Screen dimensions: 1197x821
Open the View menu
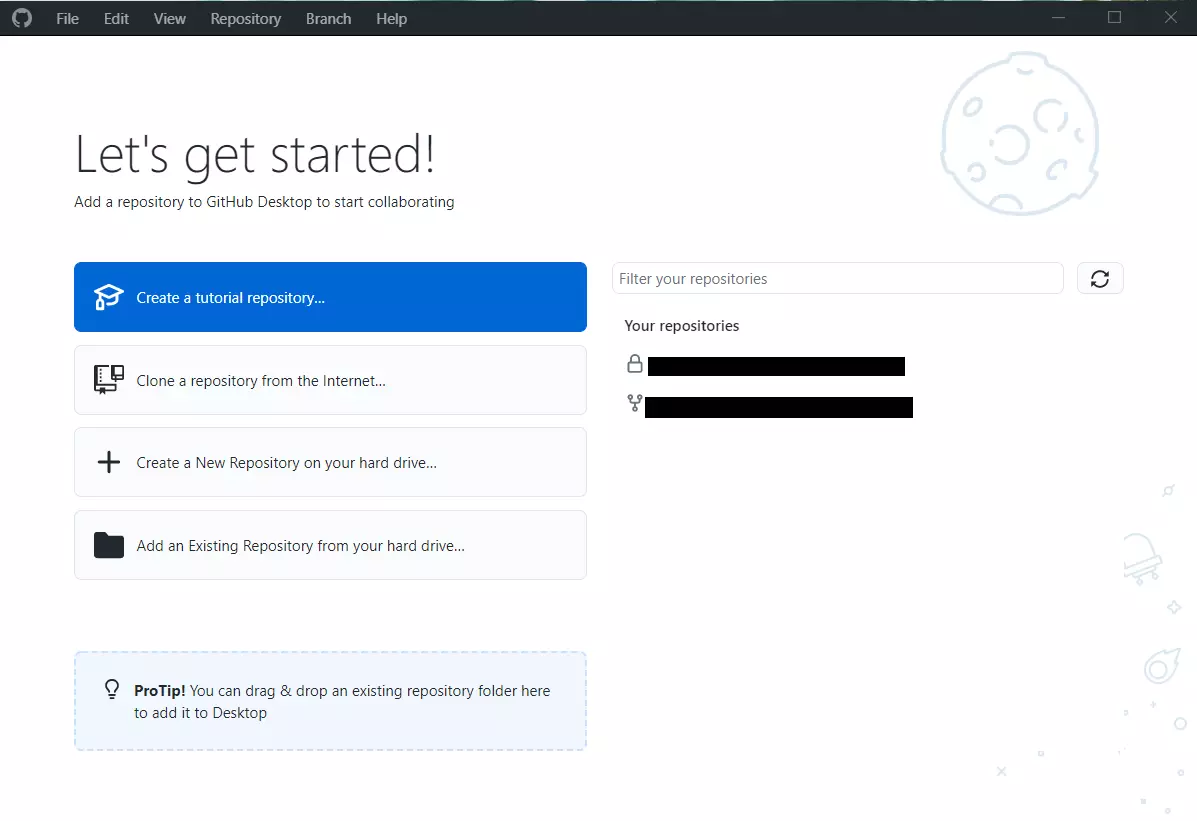click(x=169, y=18)
